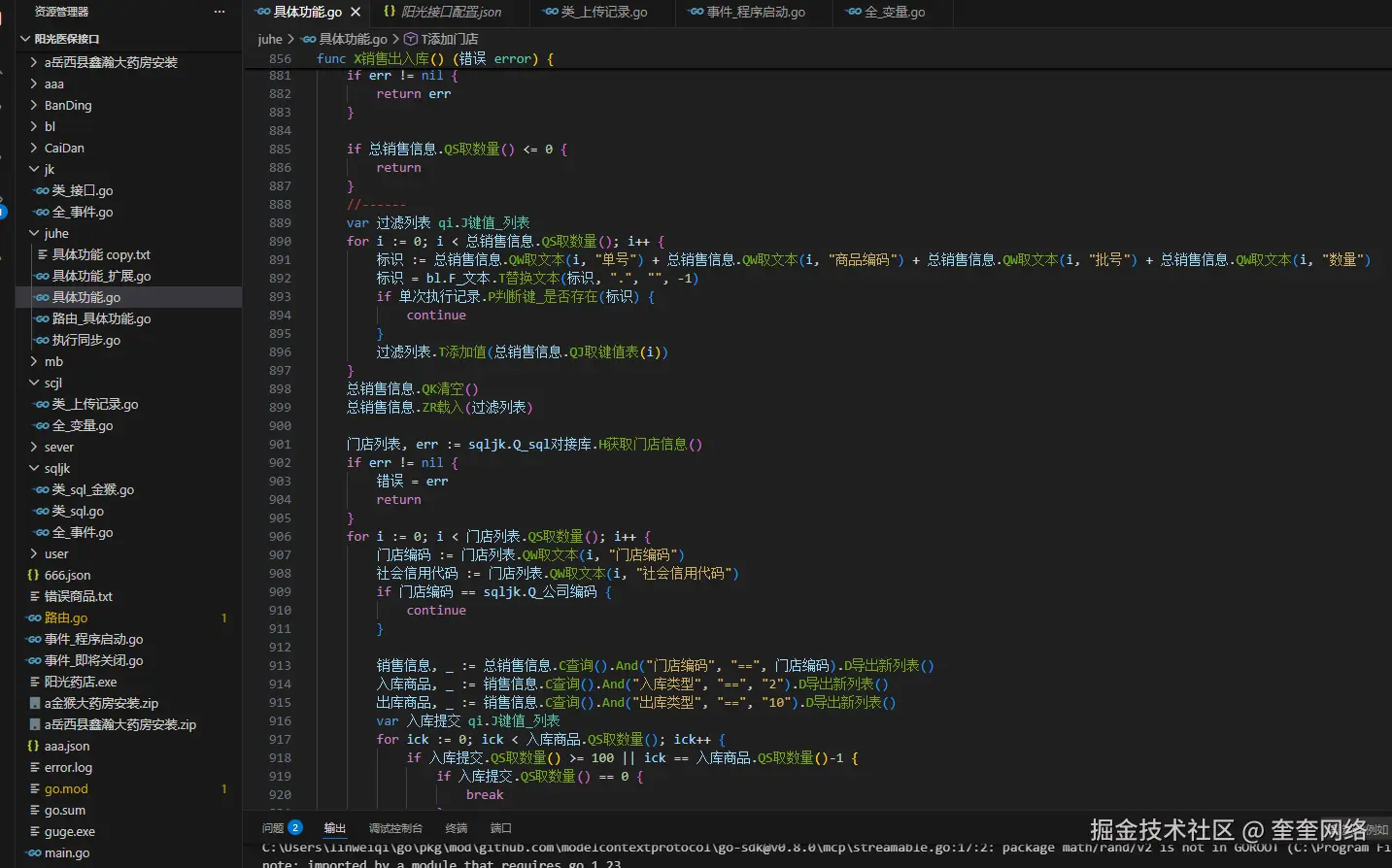Close the 具体功能.go editor tab
1392x868 pixels.
(x=356, y=12)
